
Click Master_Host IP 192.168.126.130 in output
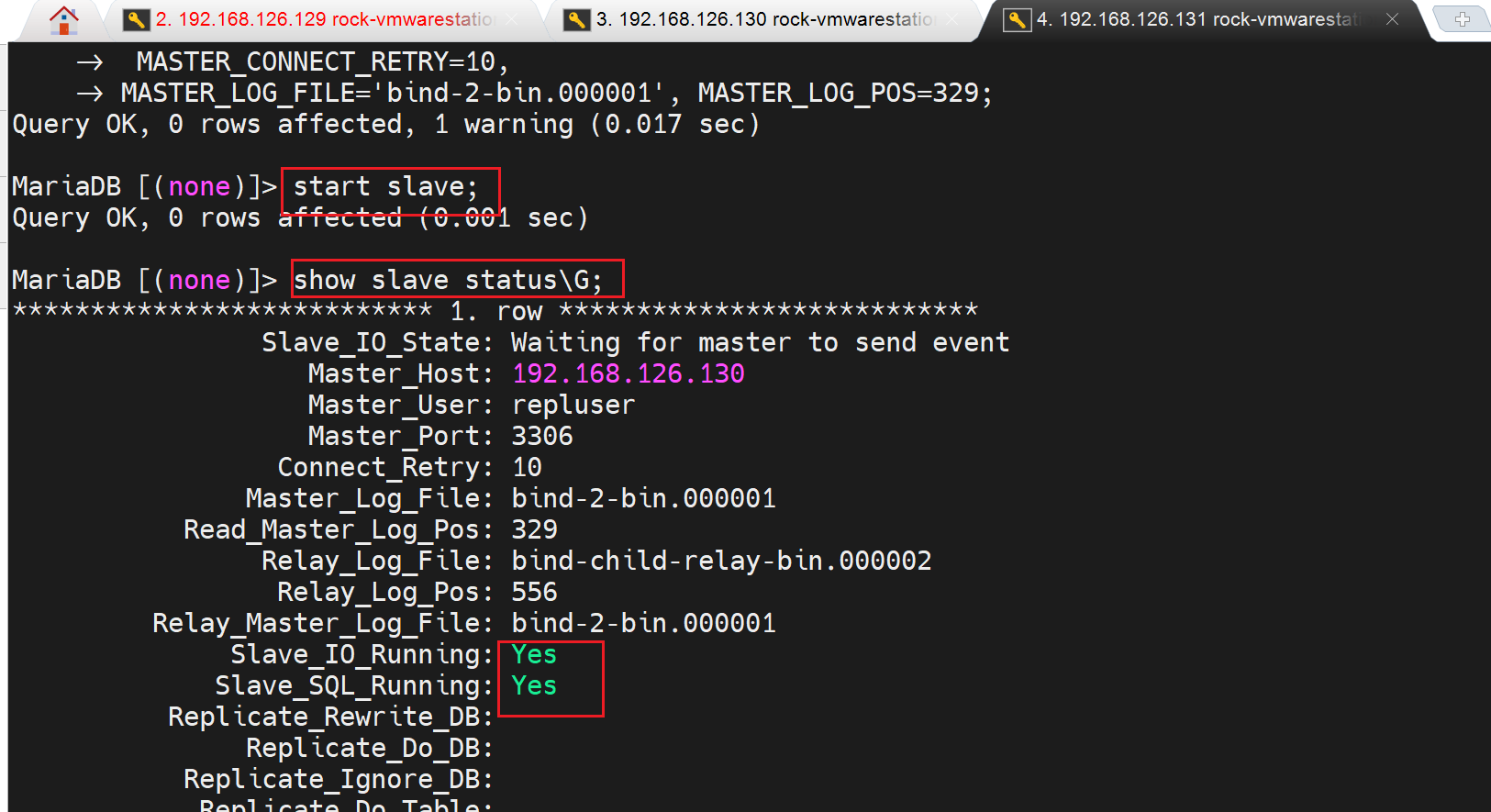click(629, 374)
